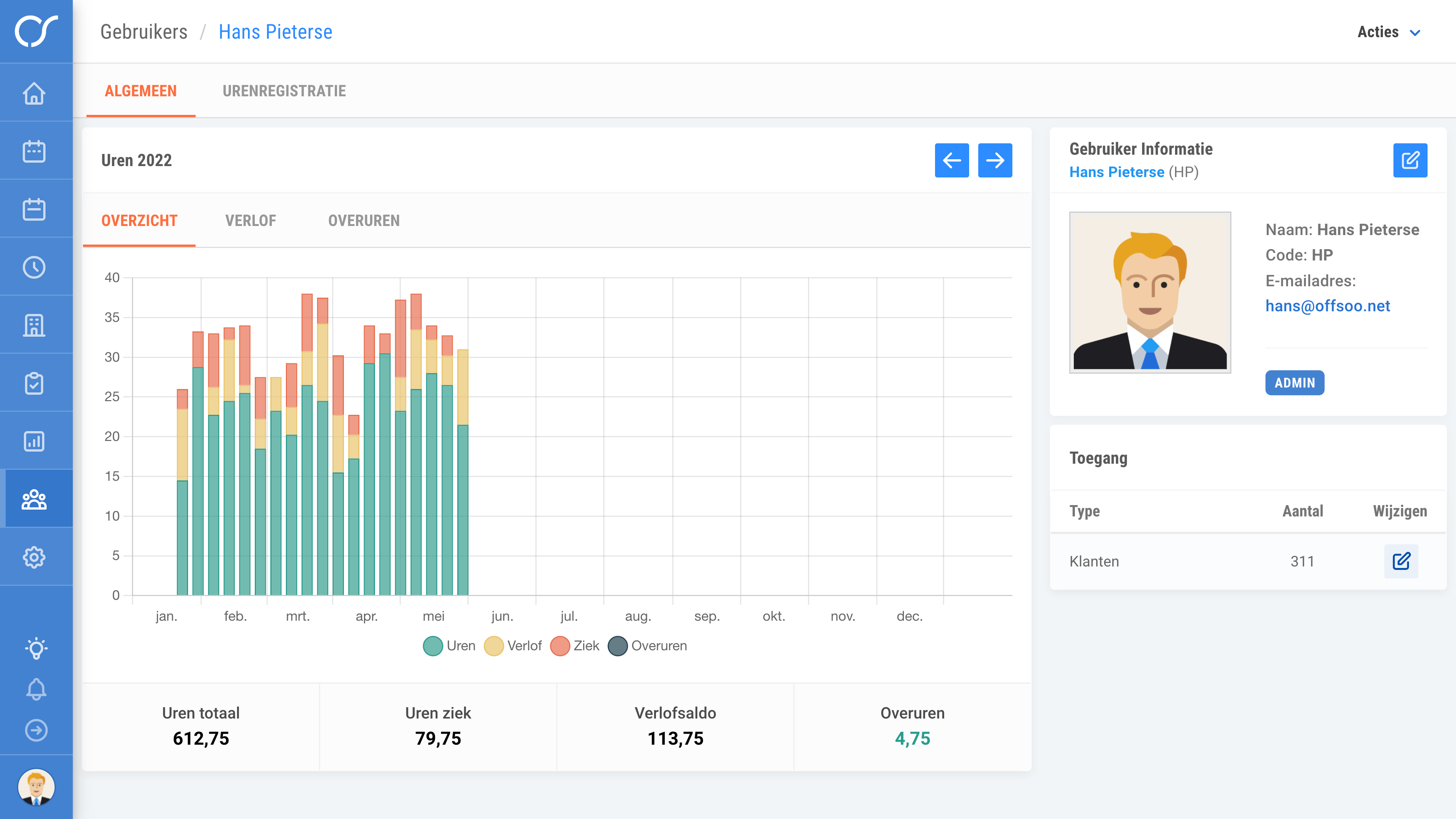Click the clipboard checklist sidebar icon

point(35,383)
